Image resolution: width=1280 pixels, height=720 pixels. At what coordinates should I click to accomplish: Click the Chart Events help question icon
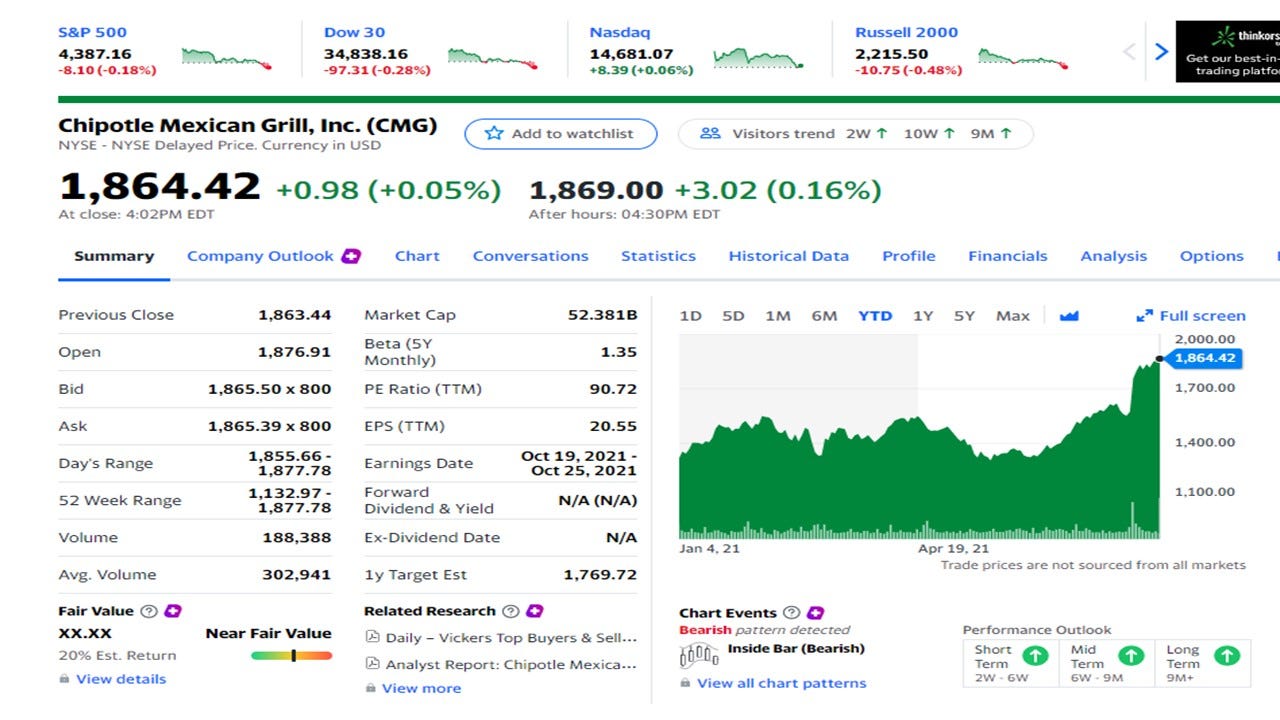(x=792, y=613)
